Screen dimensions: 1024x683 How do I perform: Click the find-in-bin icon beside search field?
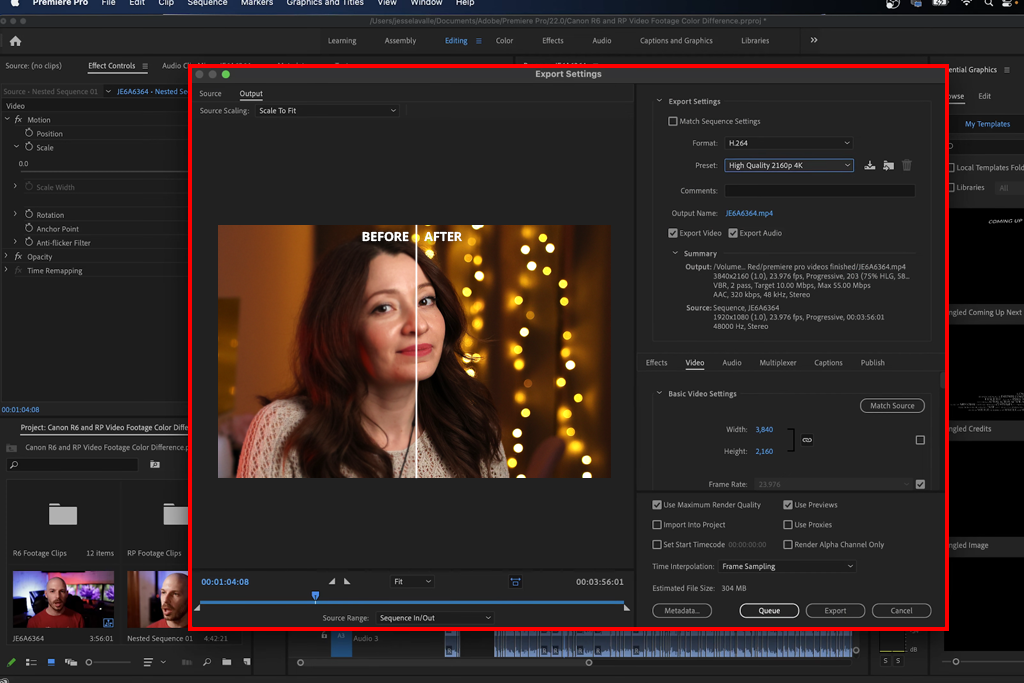tap(155, 464)
